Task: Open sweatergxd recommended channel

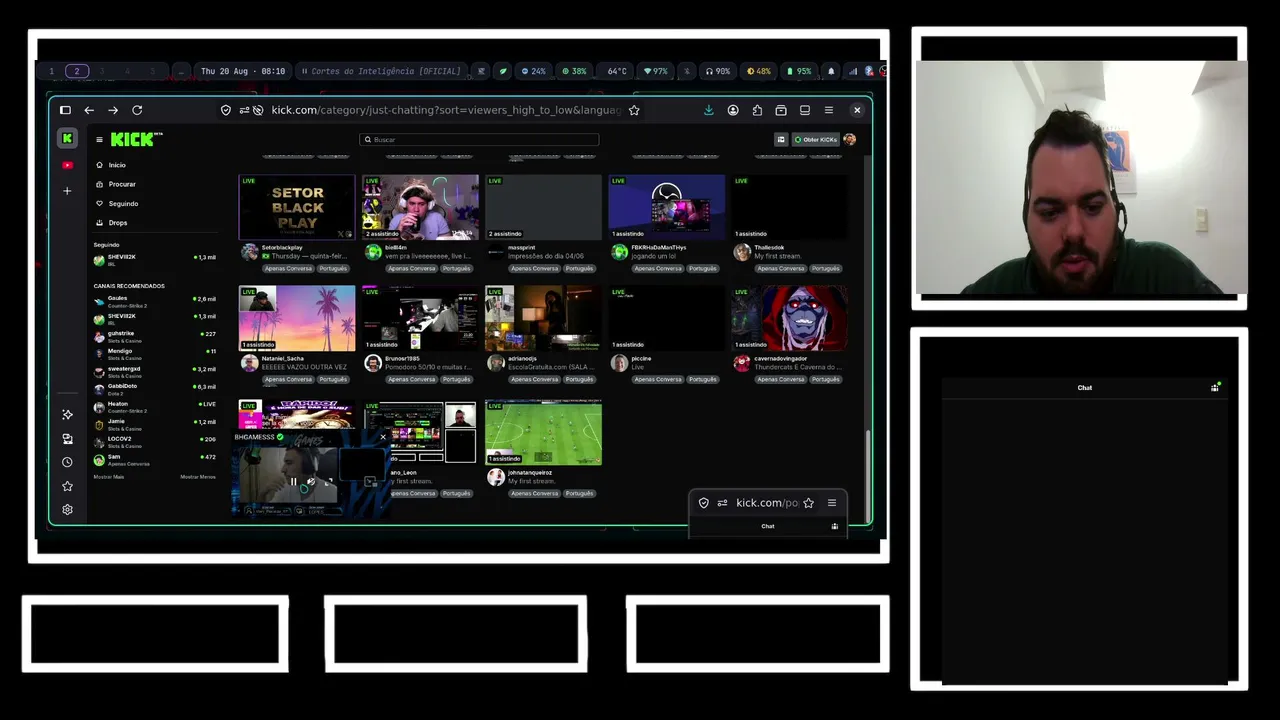Action: pyautogui.click(x=155, y=371)
